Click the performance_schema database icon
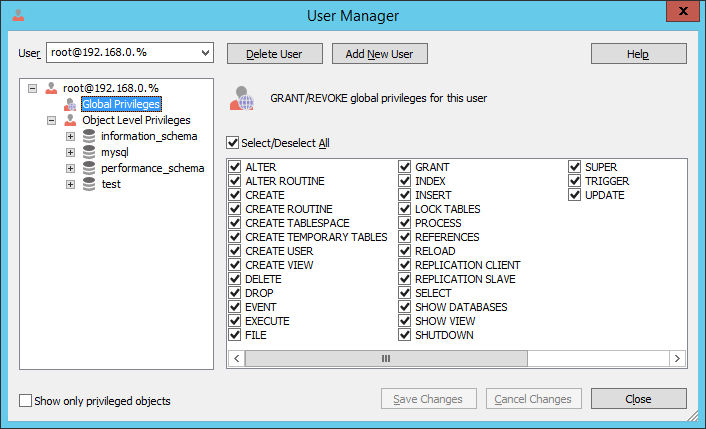Image resolution: width=706 pixels, height=429 pixels. [89, 168]
